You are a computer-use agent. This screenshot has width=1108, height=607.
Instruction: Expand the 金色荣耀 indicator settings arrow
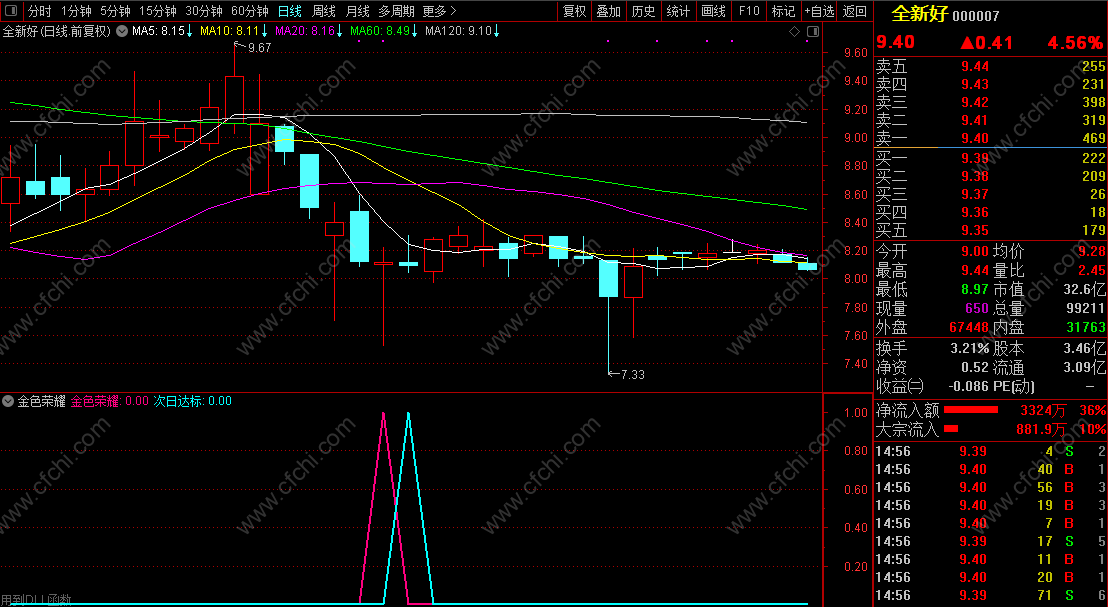(8, 401)
